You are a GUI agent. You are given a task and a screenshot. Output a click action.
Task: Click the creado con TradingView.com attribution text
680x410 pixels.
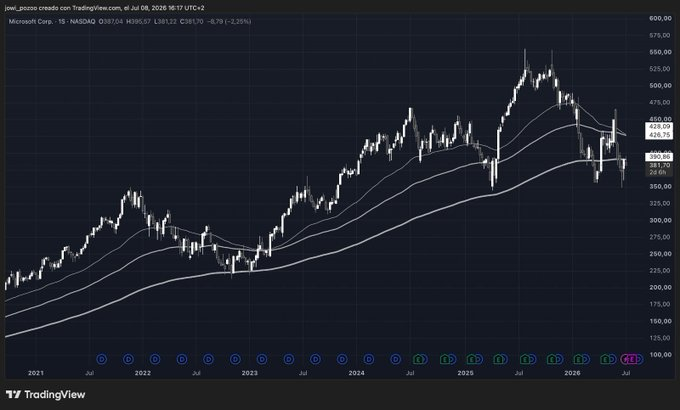81,8
